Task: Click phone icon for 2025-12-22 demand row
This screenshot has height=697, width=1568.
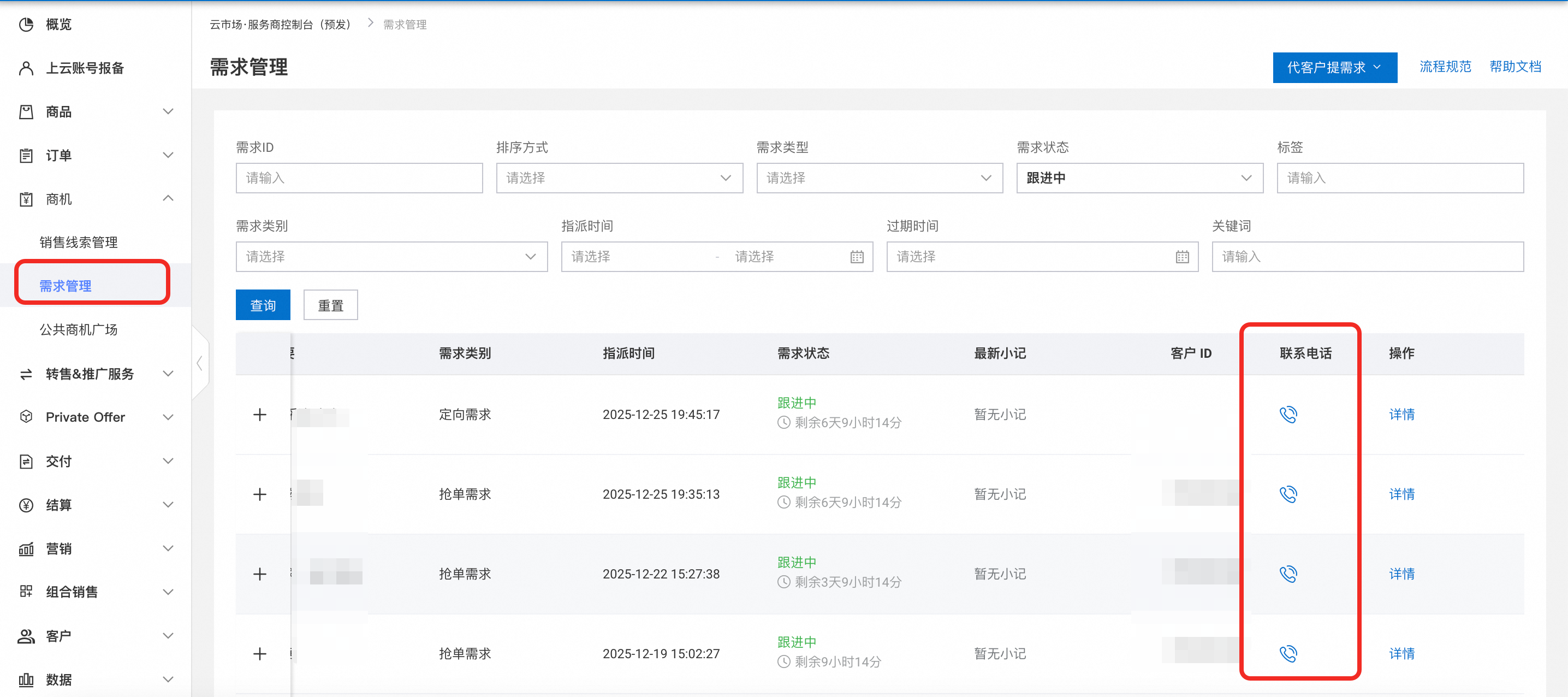Action: click(x=1288, y=574)
